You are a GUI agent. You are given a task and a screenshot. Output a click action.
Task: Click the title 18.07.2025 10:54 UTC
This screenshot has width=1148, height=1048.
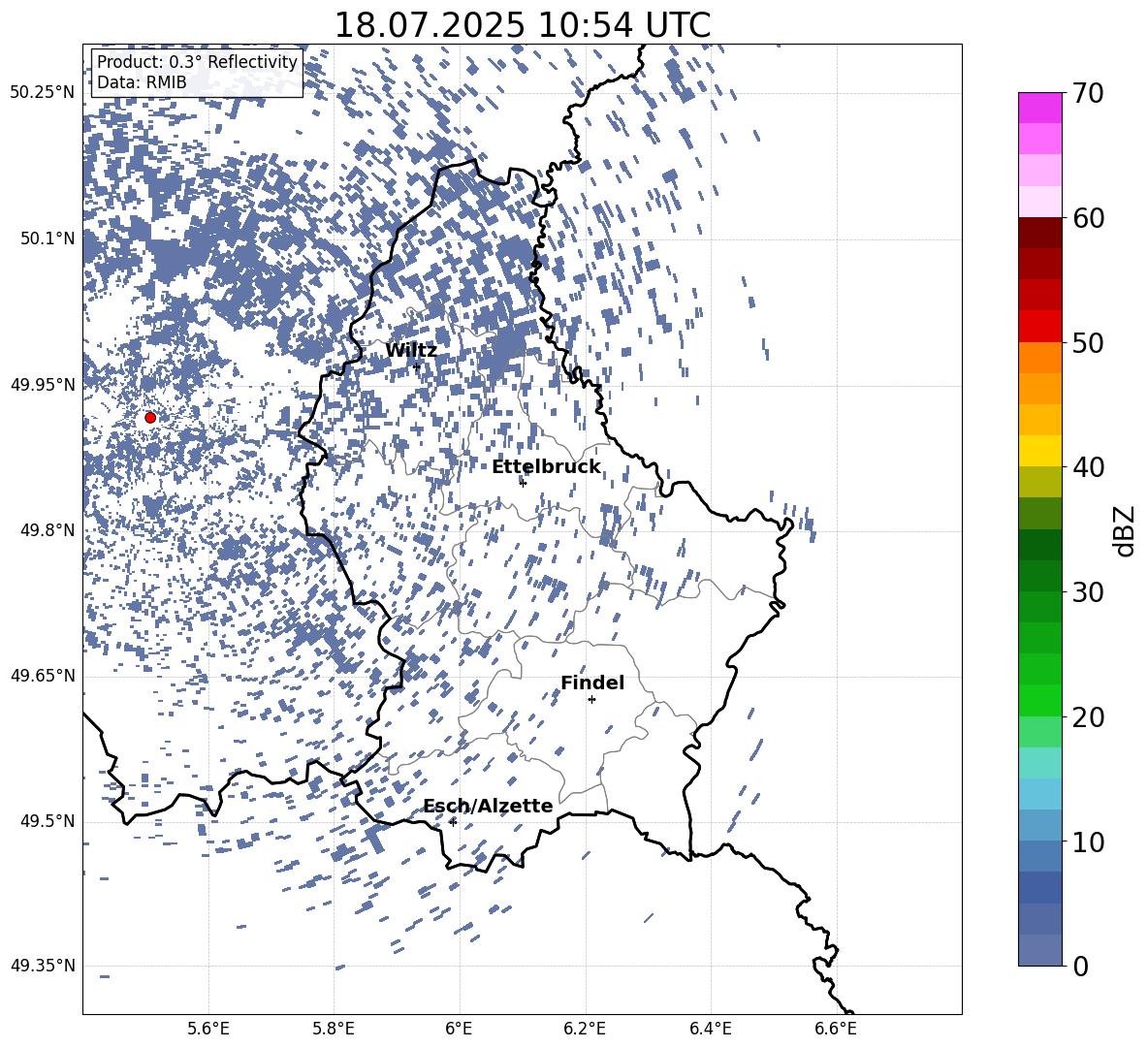click(522, 24)
